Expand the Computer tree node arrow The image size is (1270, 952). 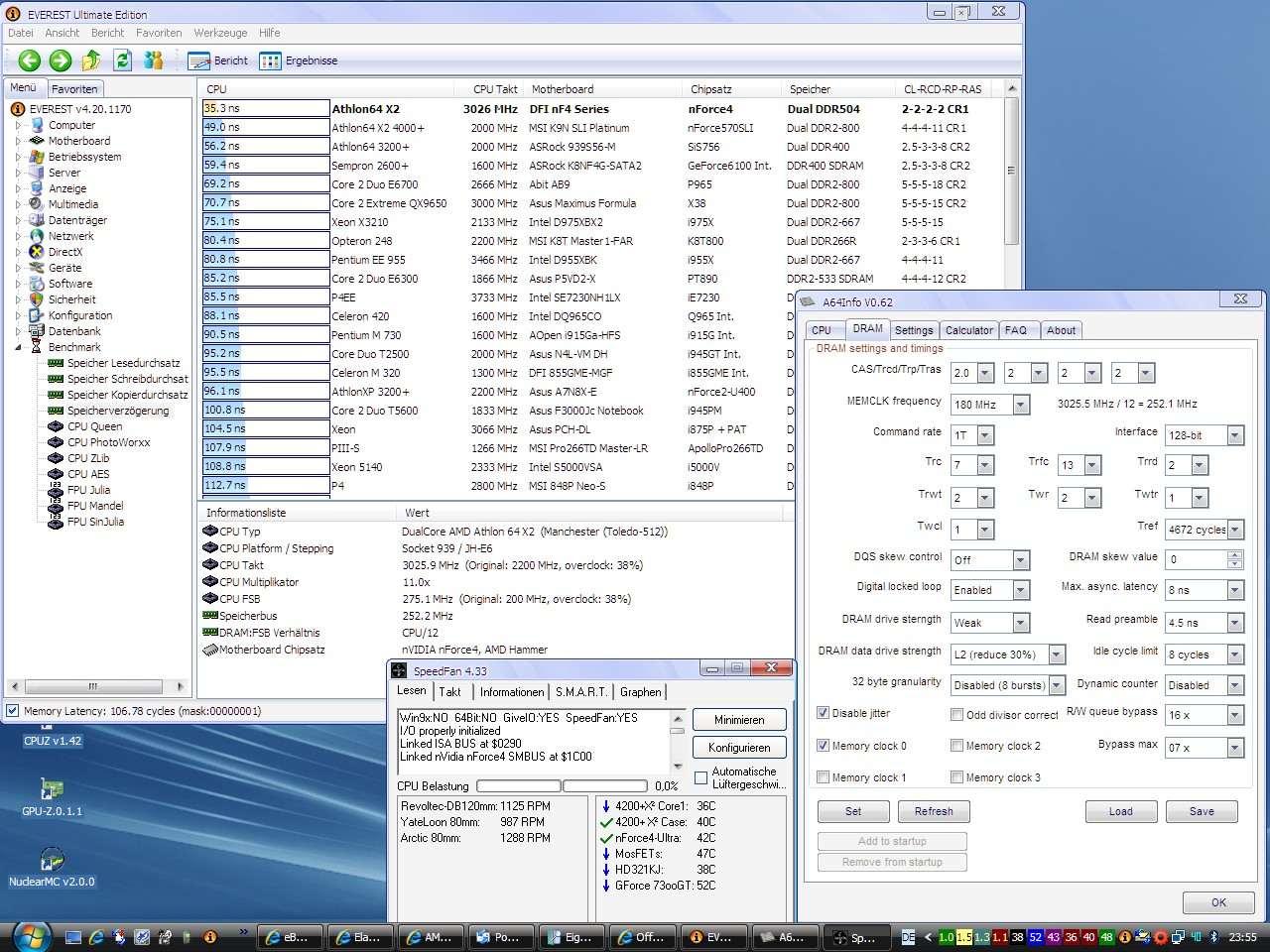click(x=18, y=125)
